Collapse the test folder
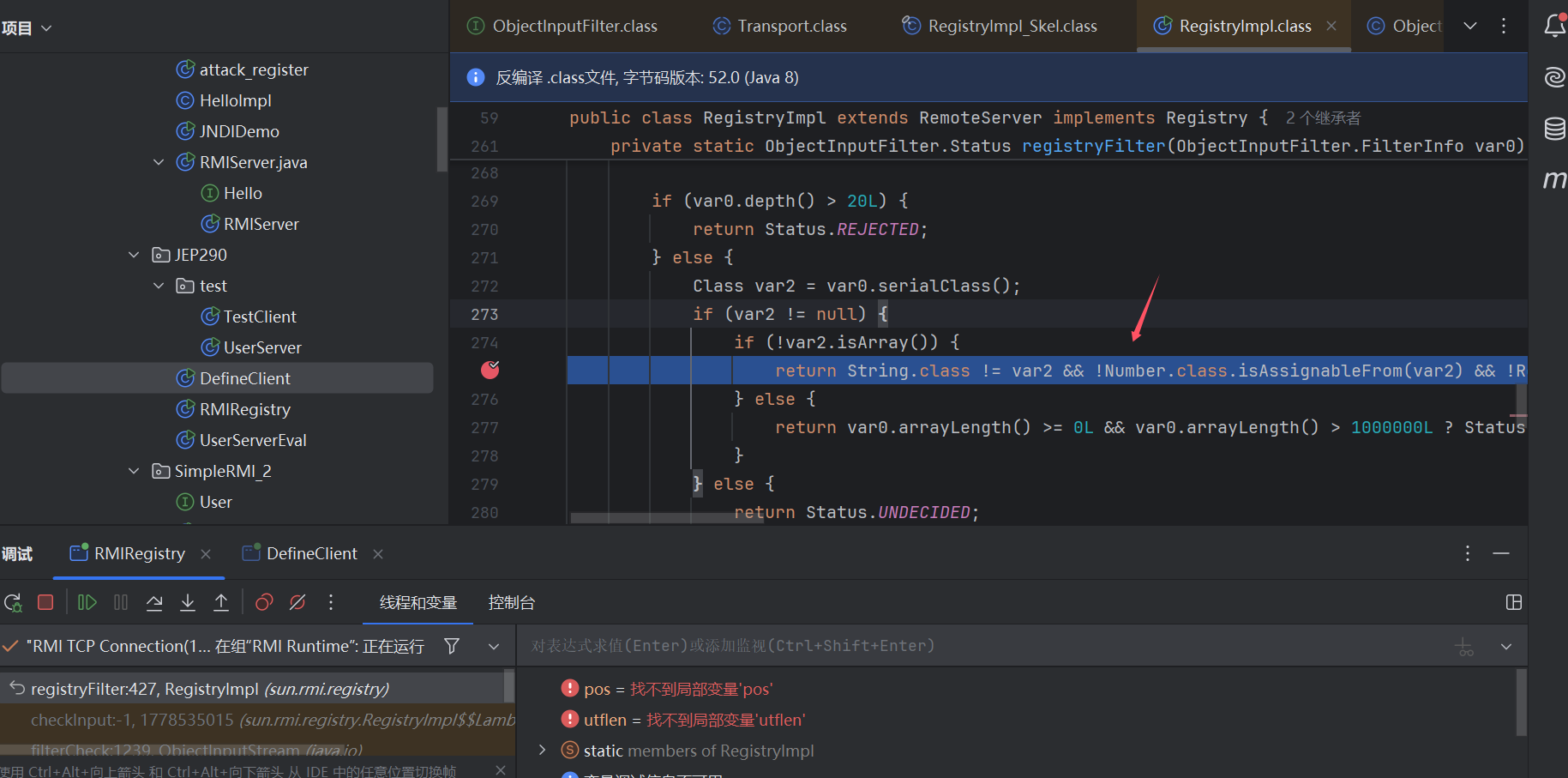This screenshot has height=778, width=1568. (x=159, y=286)
